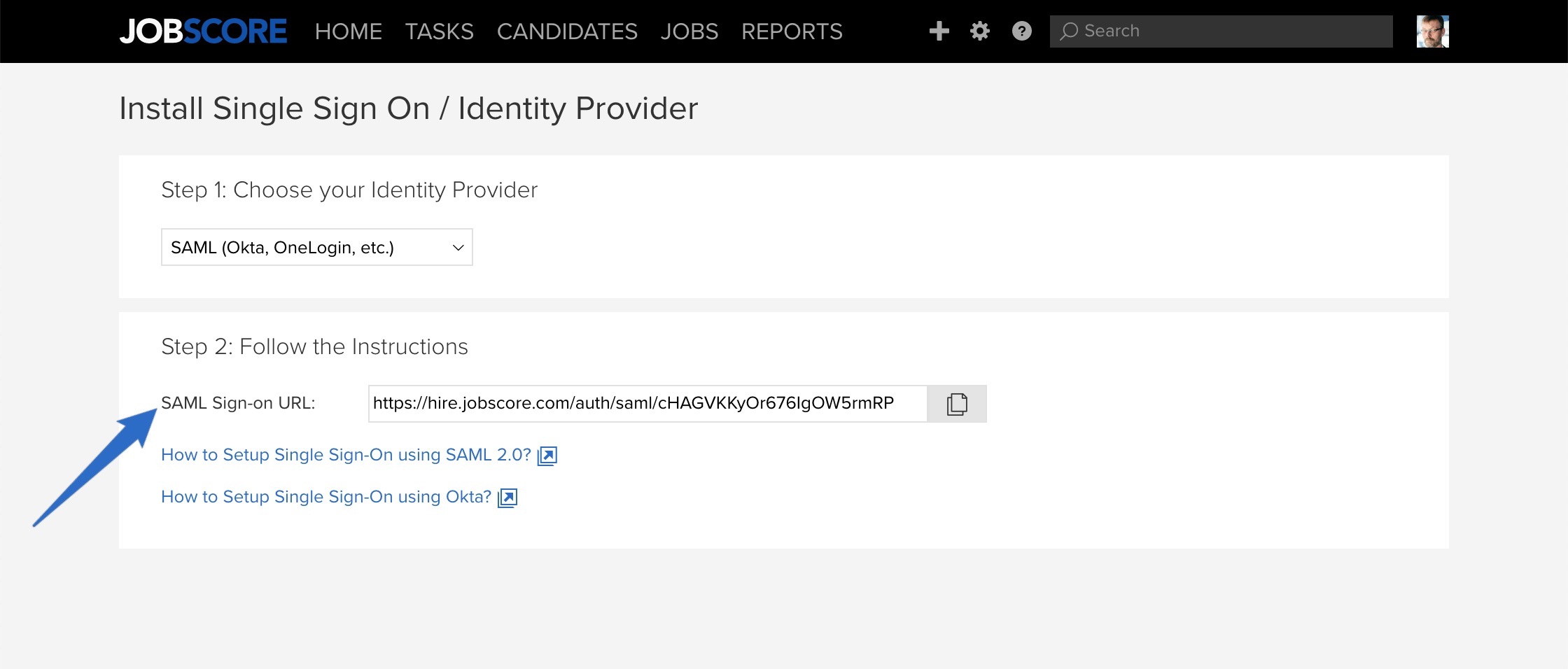Copy the SAML Sign-on URL
Viewport: 1568px width, 669px height.
[x=957, y=404]
